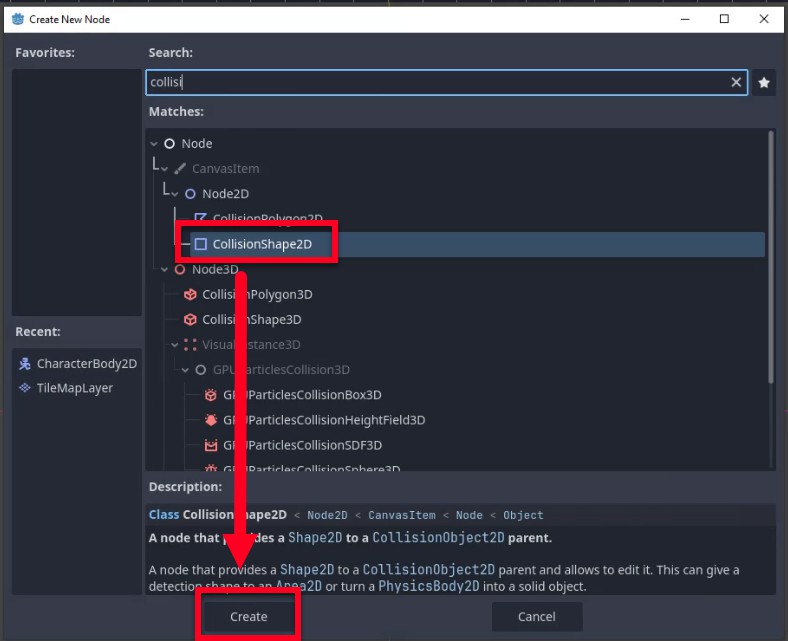788x641 pixels.
Task: Select GPUParticlesCollisionBox3D entry
Action: click(302, 395)
